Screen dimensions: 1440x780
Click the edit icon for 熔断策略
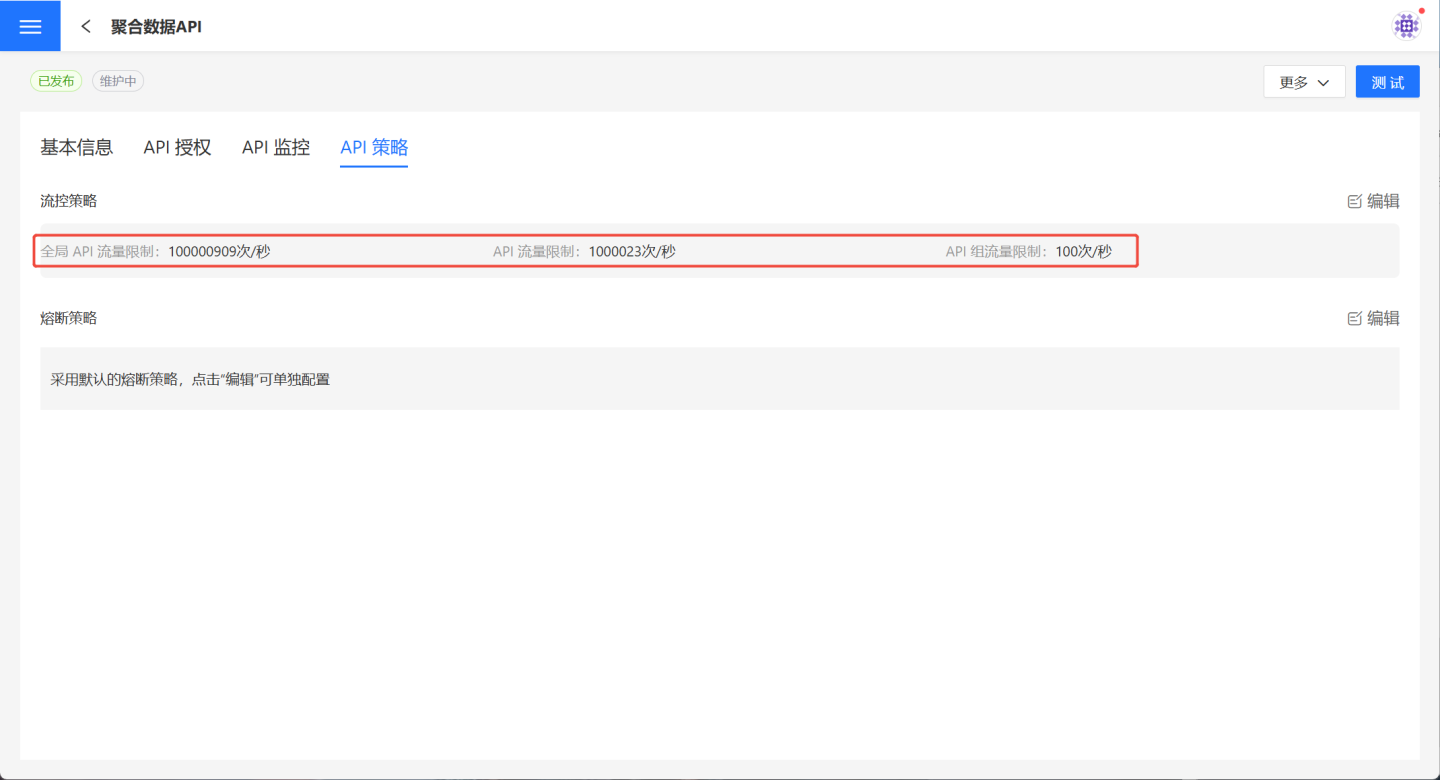coord(1355,318)
